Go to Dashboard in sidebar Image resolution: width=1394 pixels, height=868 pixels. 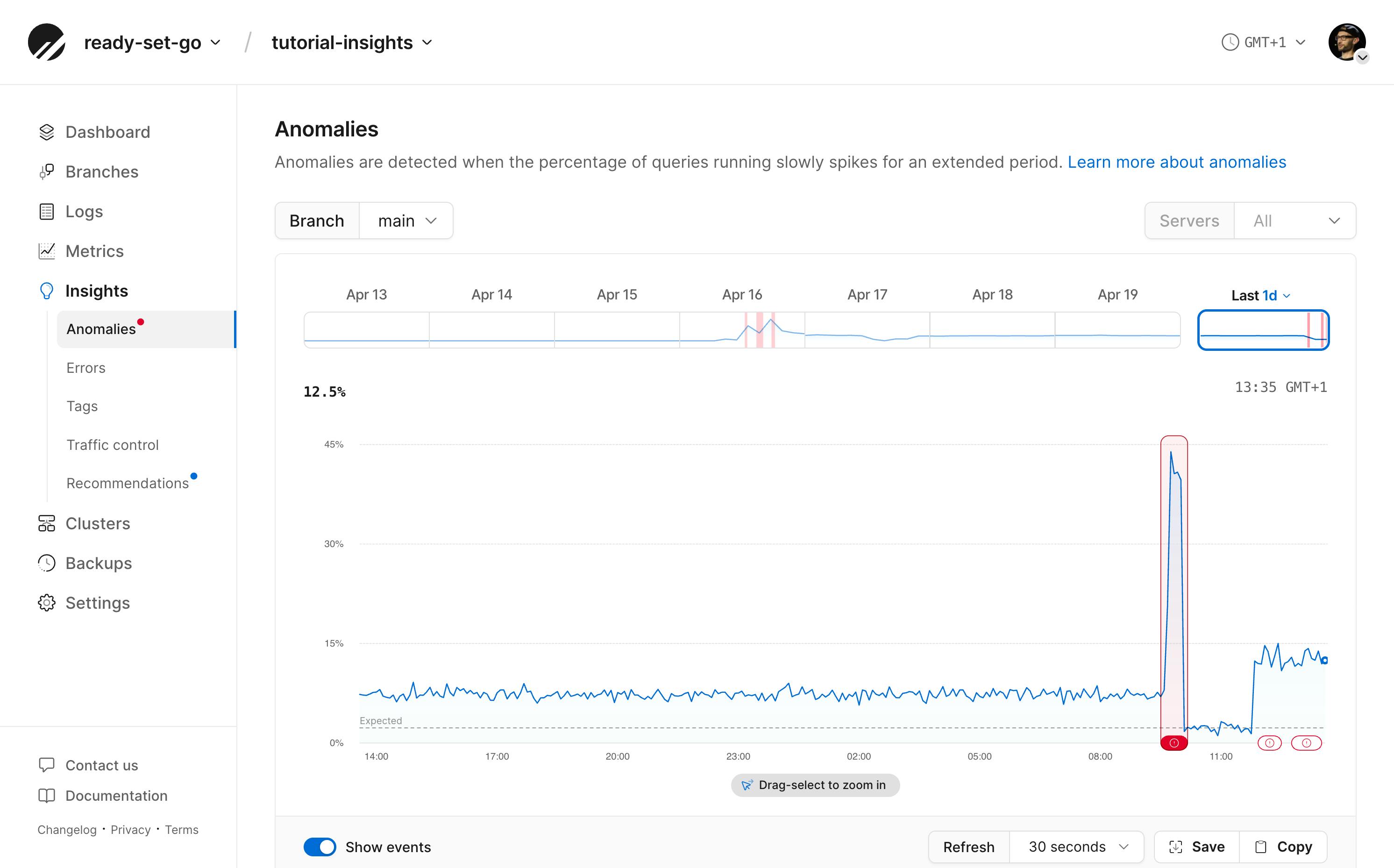[x=107, y=132]
